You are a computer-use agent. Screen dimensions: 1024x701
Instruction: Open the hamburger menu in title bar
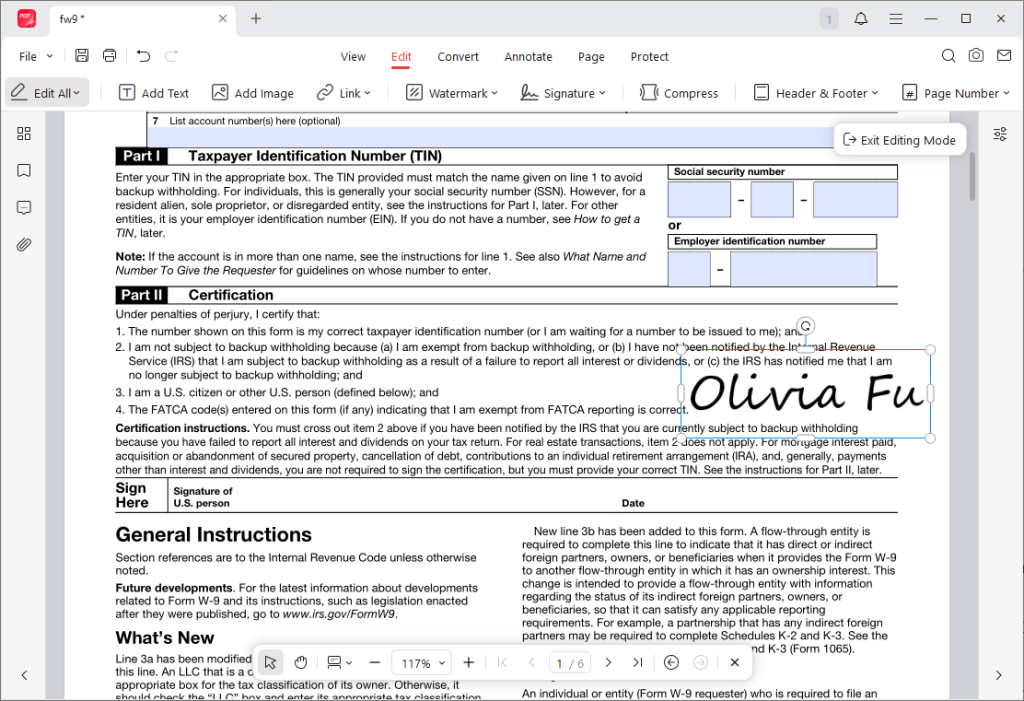click(896, 19)
